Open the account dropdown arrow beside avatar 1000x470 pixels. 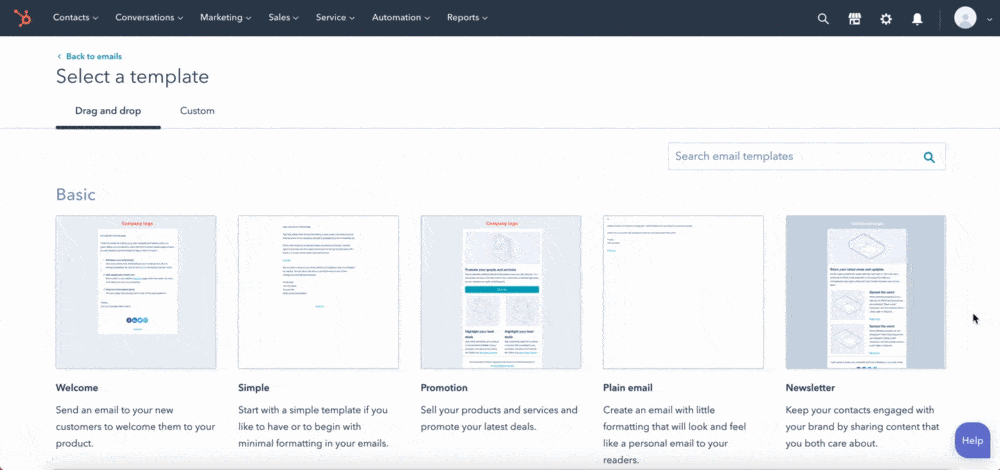click(990, 19)
